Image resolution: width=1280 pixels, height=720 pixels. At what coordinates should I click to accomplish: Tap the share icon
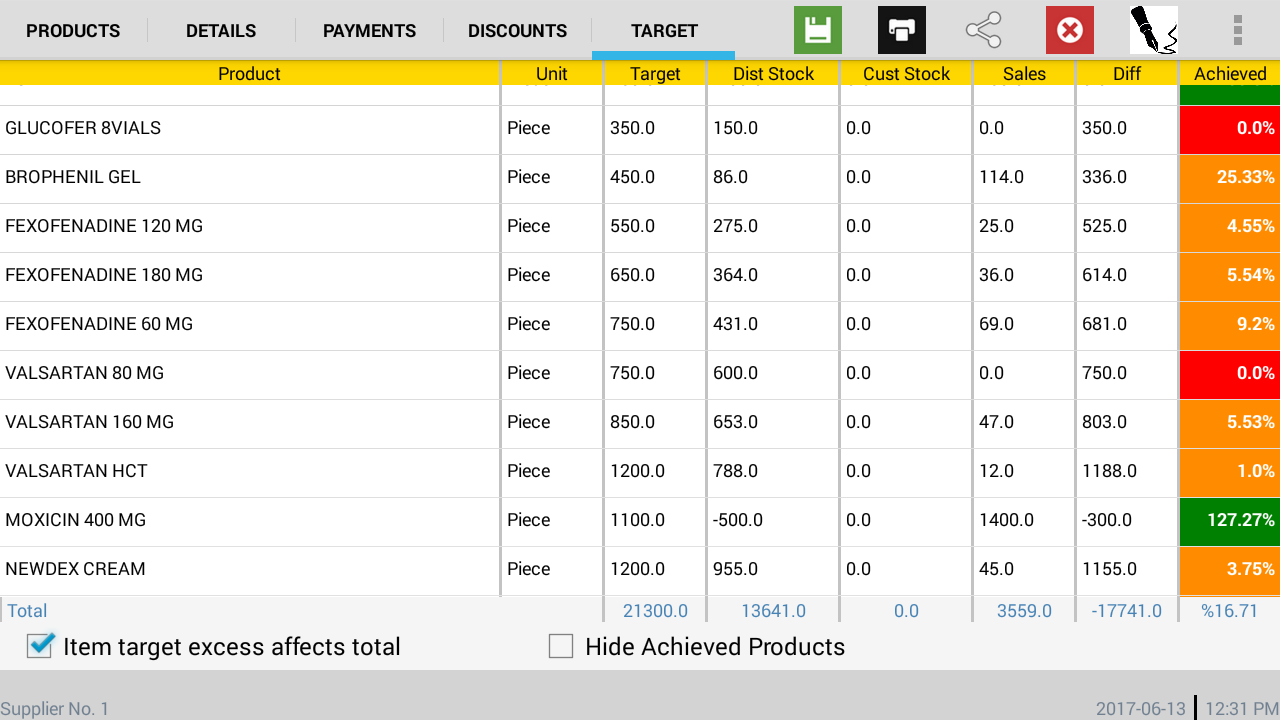pyautogui.click(x=984, y=30)
